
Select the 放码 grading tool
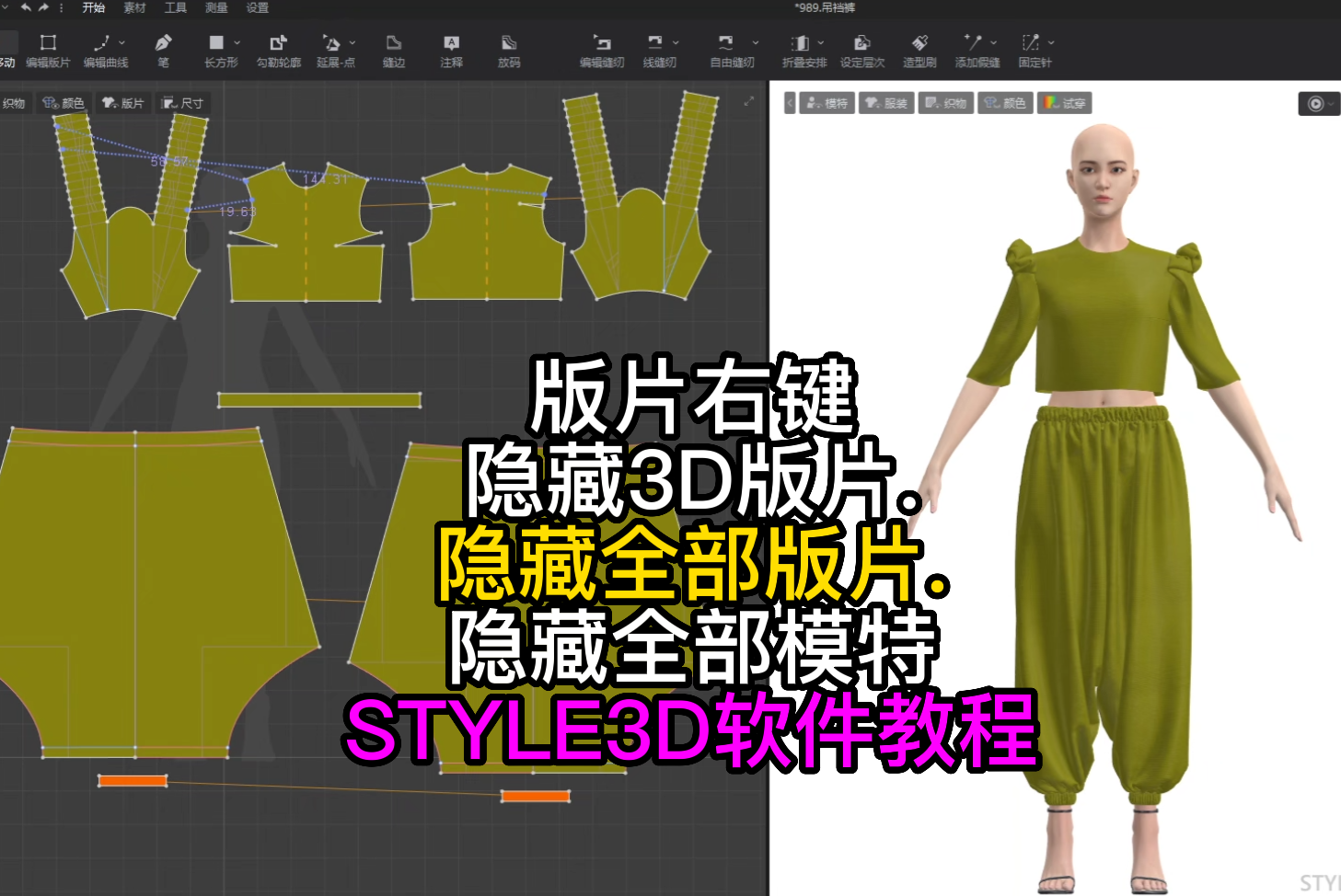[x=509, y=51]
